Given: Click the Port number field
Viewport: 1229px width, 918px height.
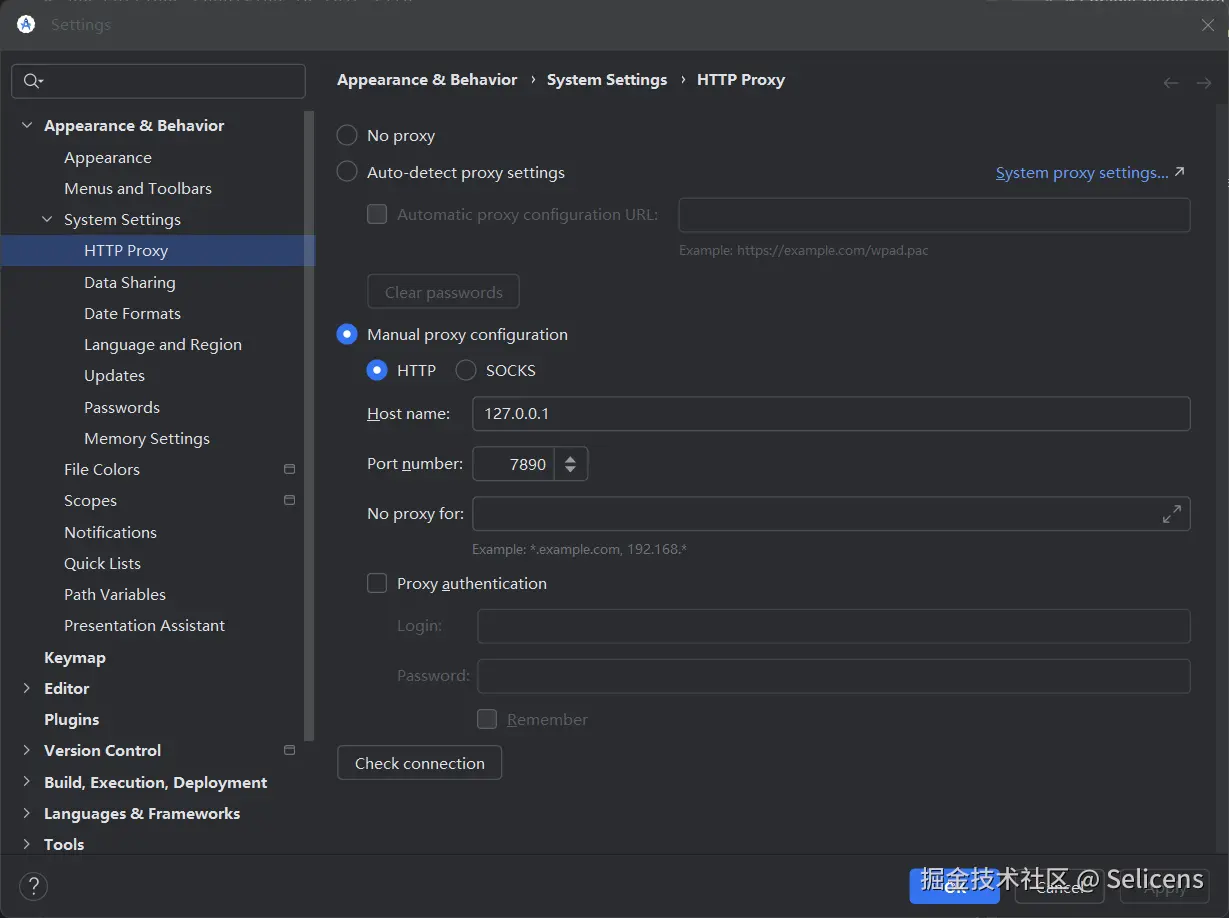Looking at the screenshot, I should [513, 464].
